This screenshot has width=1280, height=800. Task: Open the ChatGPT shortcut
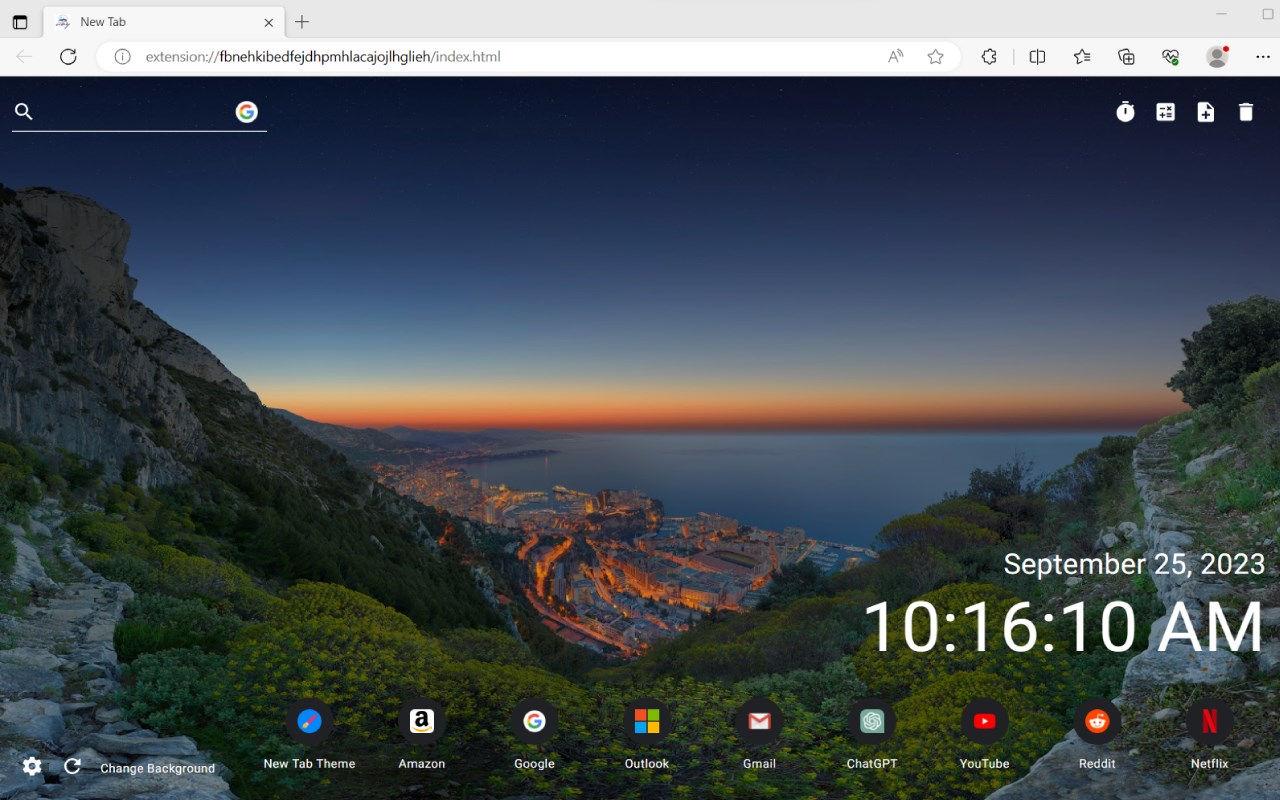(x=872, y=735)
